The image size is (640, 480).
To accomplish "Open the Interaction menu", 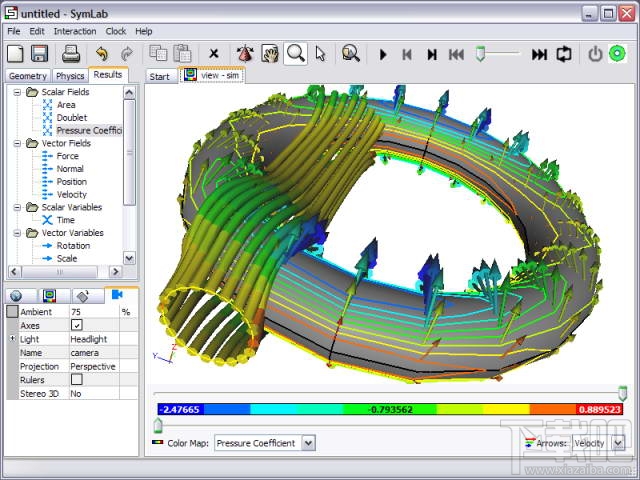I will click(x=75, y=31).
